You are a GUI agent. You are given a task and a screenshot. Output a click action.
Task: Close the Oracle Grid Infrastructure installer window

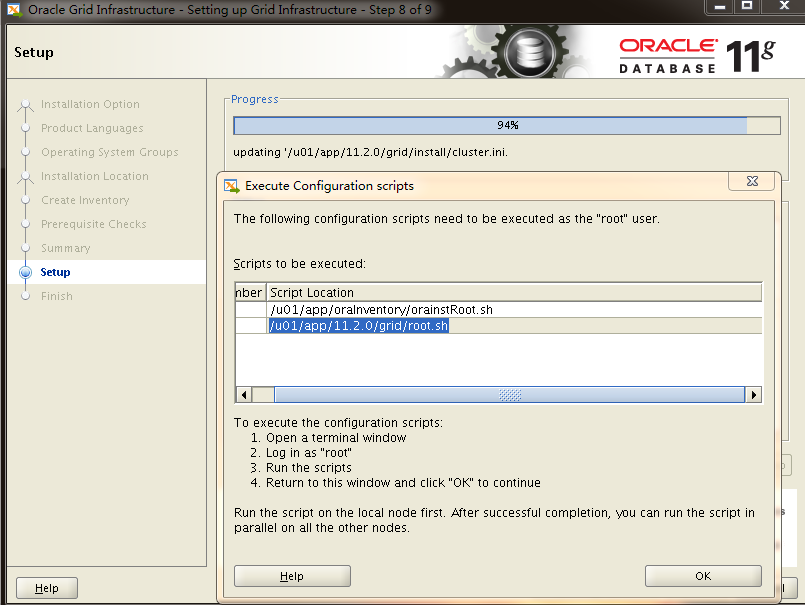(x=784, y=6)
